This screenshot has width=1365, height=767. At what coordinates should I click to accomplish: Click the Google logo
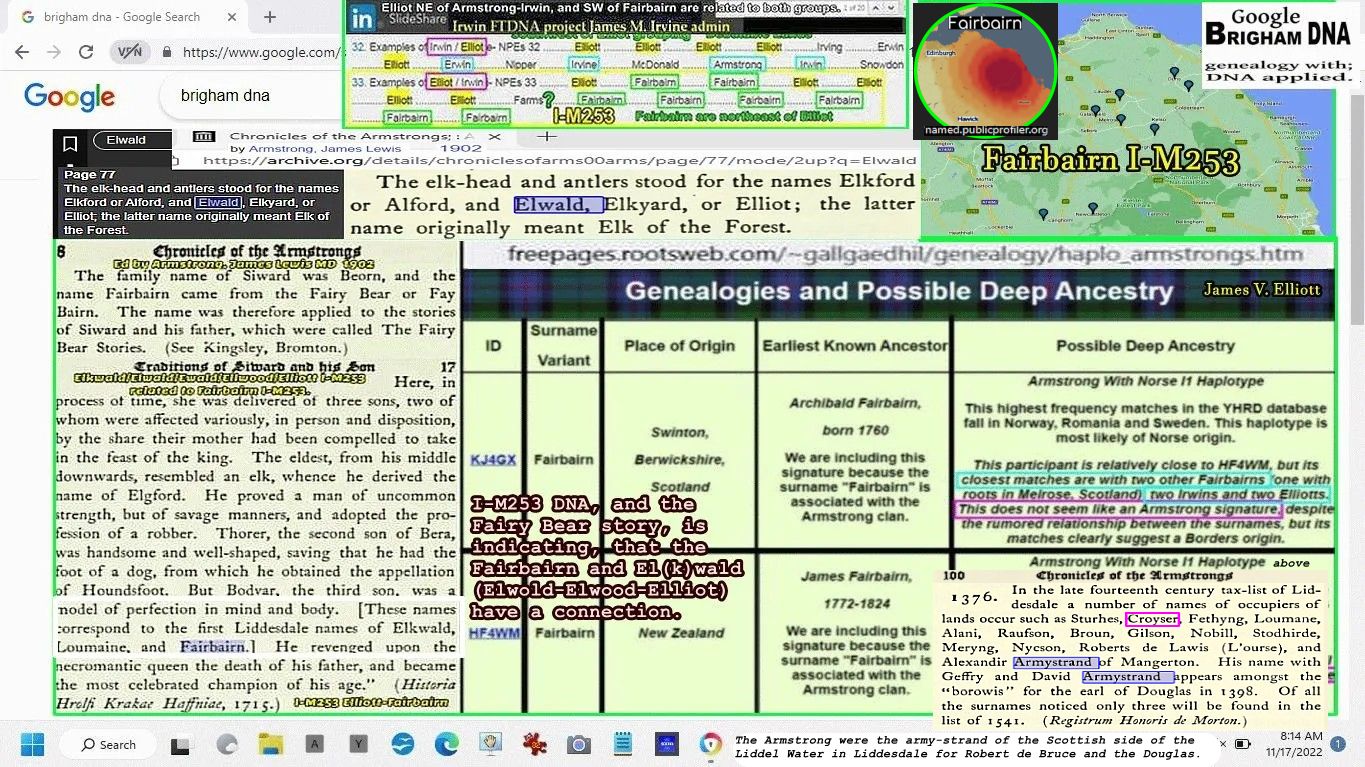tap(69, 97)
